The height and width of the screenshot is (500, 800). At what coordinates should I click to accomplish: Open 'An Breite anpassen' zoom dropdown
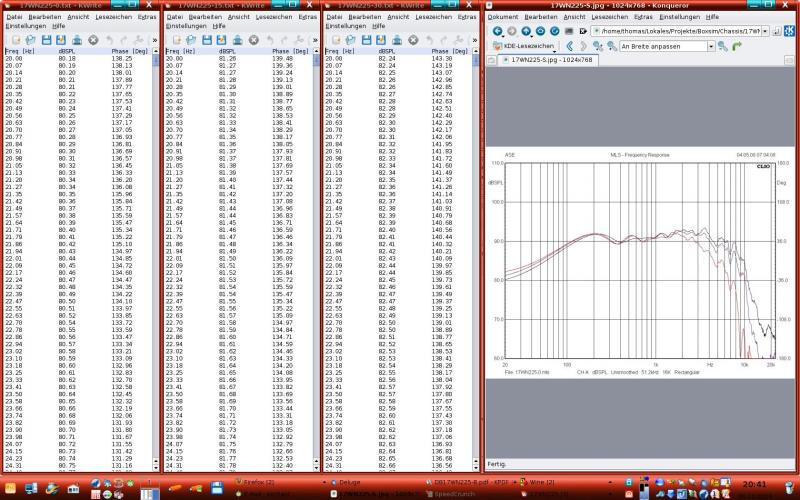point(711,46)
